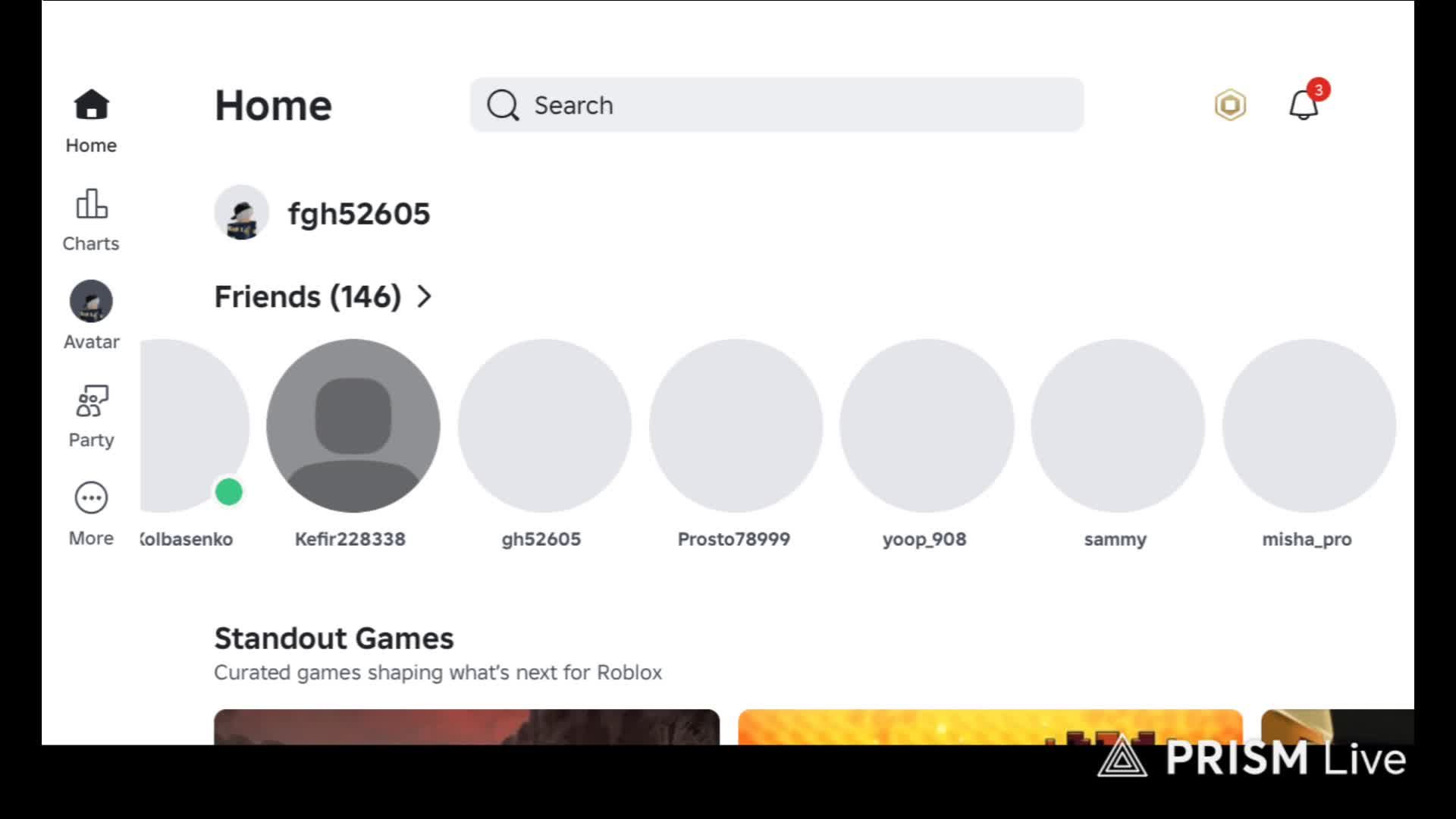Open the notifications bell icon

click(x=1304, y=105)
